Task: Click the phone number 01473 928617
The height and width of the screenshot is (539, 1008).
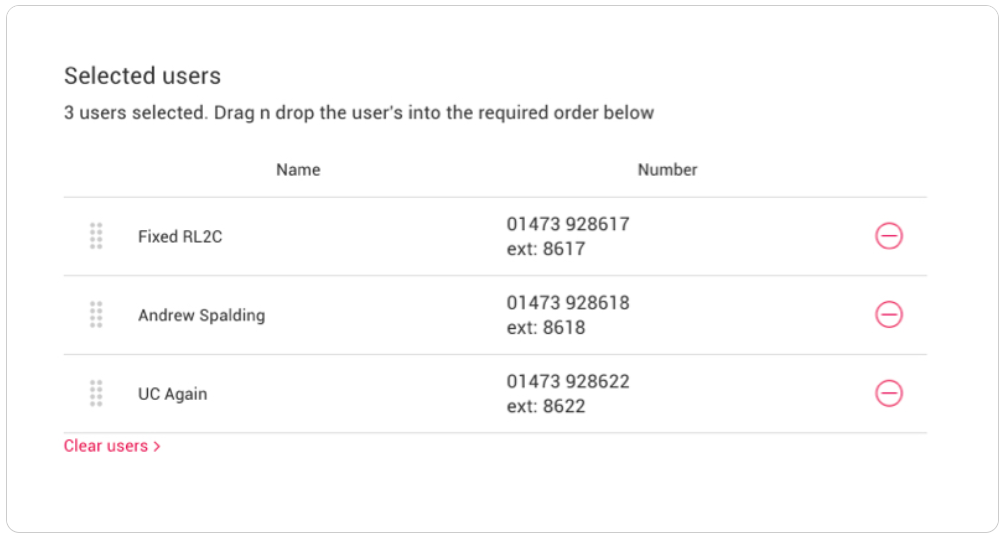Action: point(568,224)
